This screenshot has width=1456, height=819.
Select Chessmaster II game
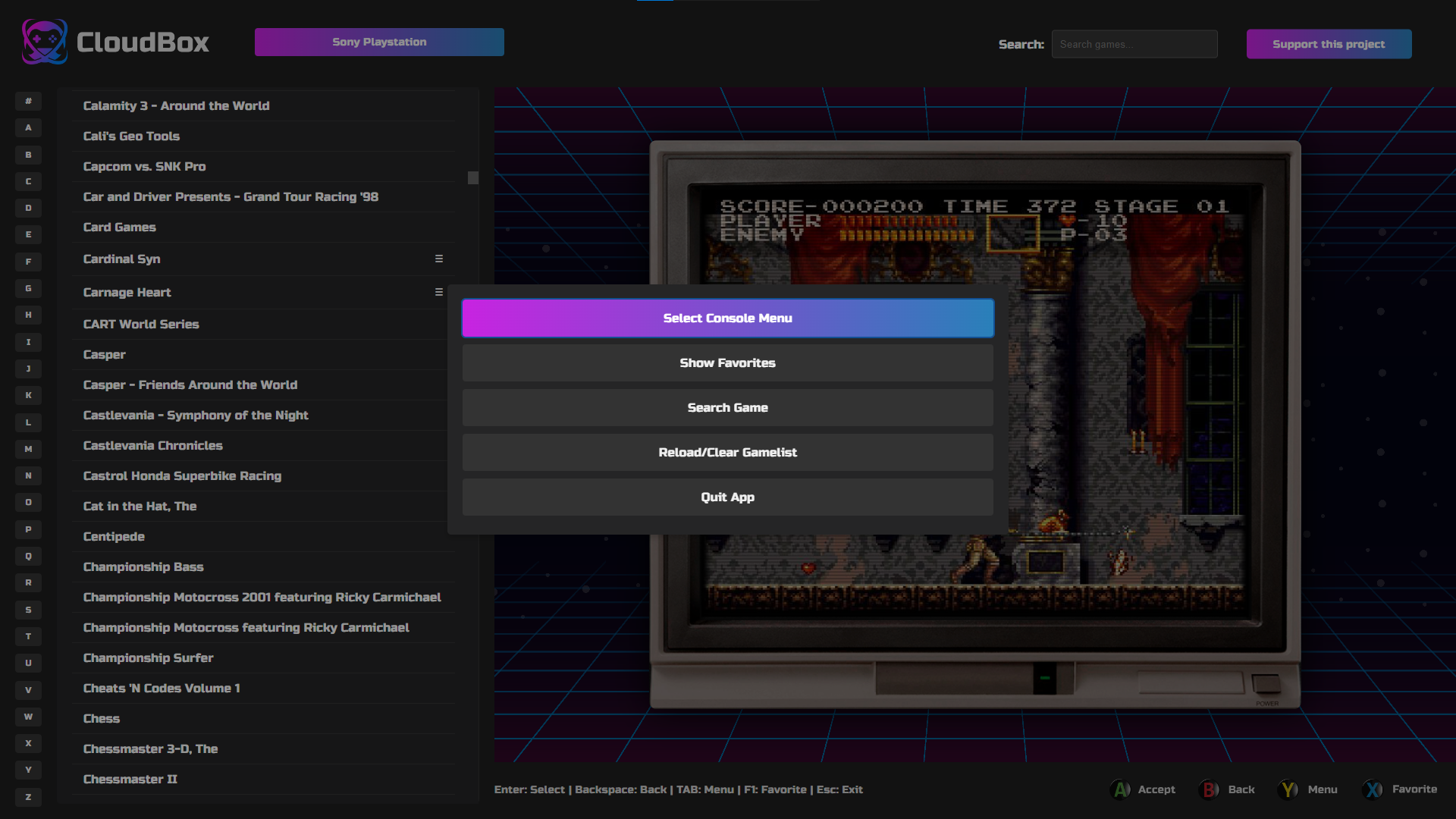click(x=263, y=779)
